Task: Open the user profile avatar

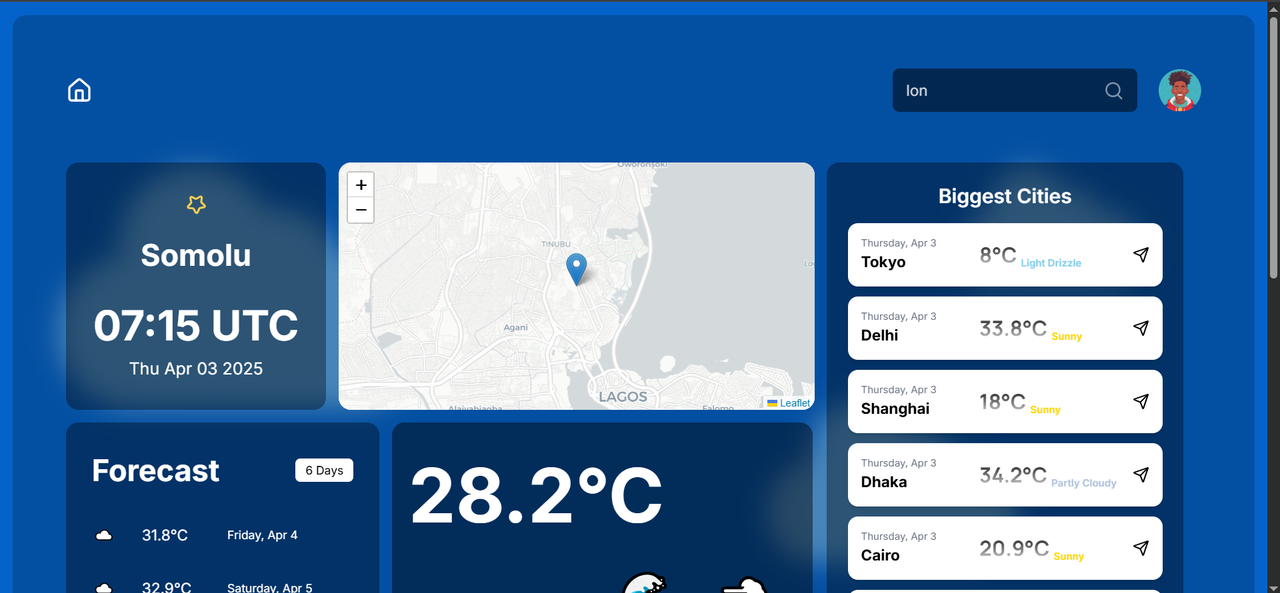Action: 1180,90
